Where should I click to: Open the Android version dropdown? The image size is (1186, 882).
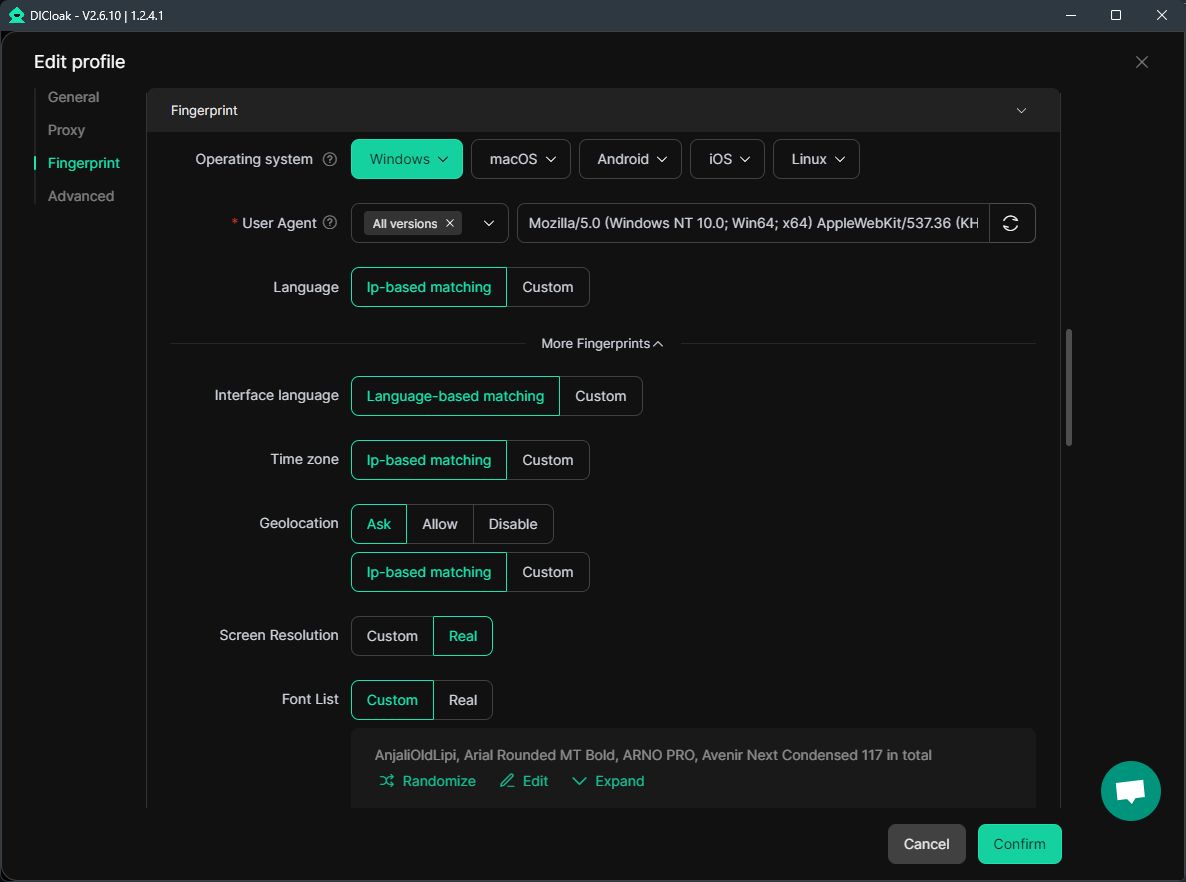click(x=630, y=159)
